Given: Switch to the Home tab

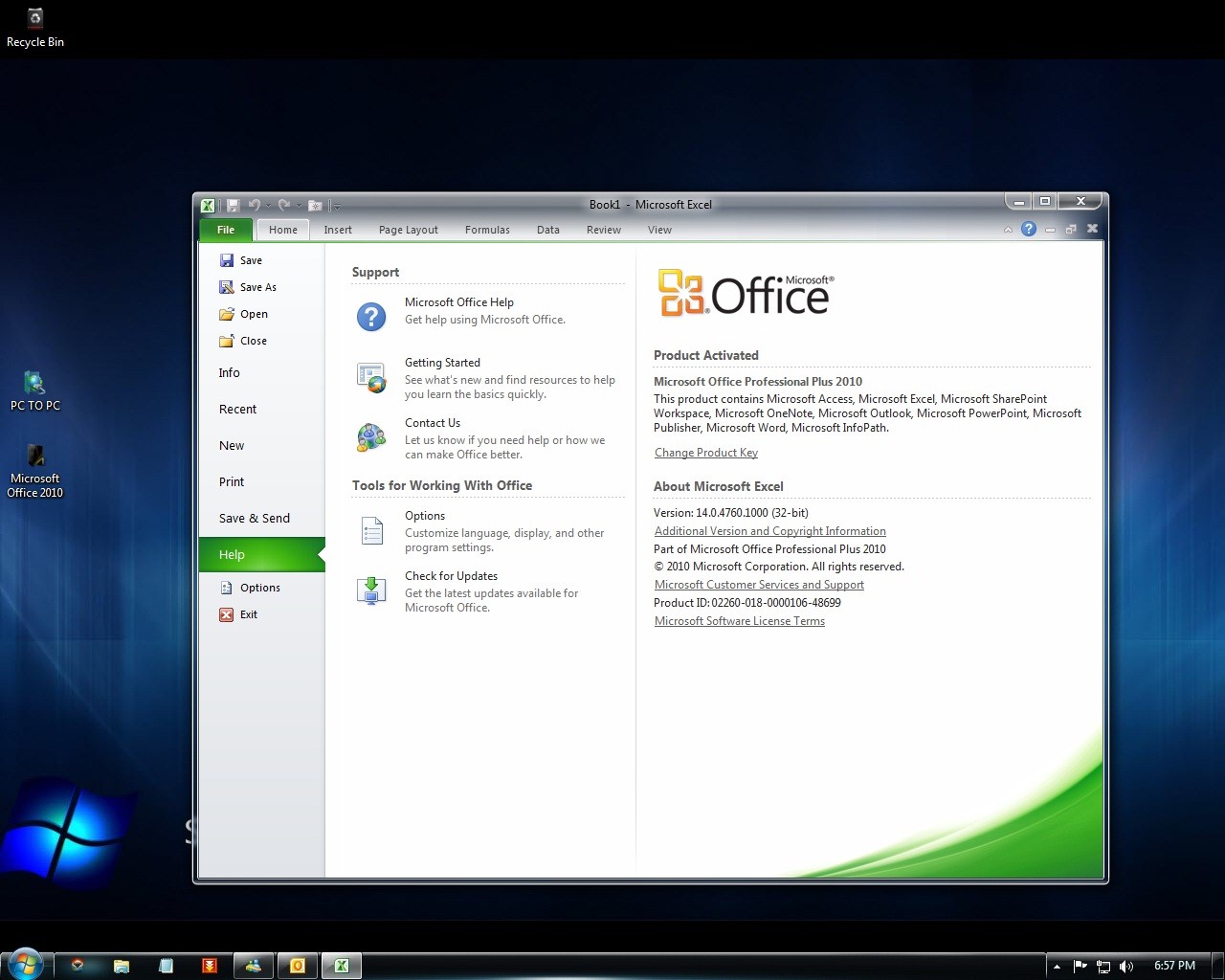Looking at the screenshot, I should point(283,230).
